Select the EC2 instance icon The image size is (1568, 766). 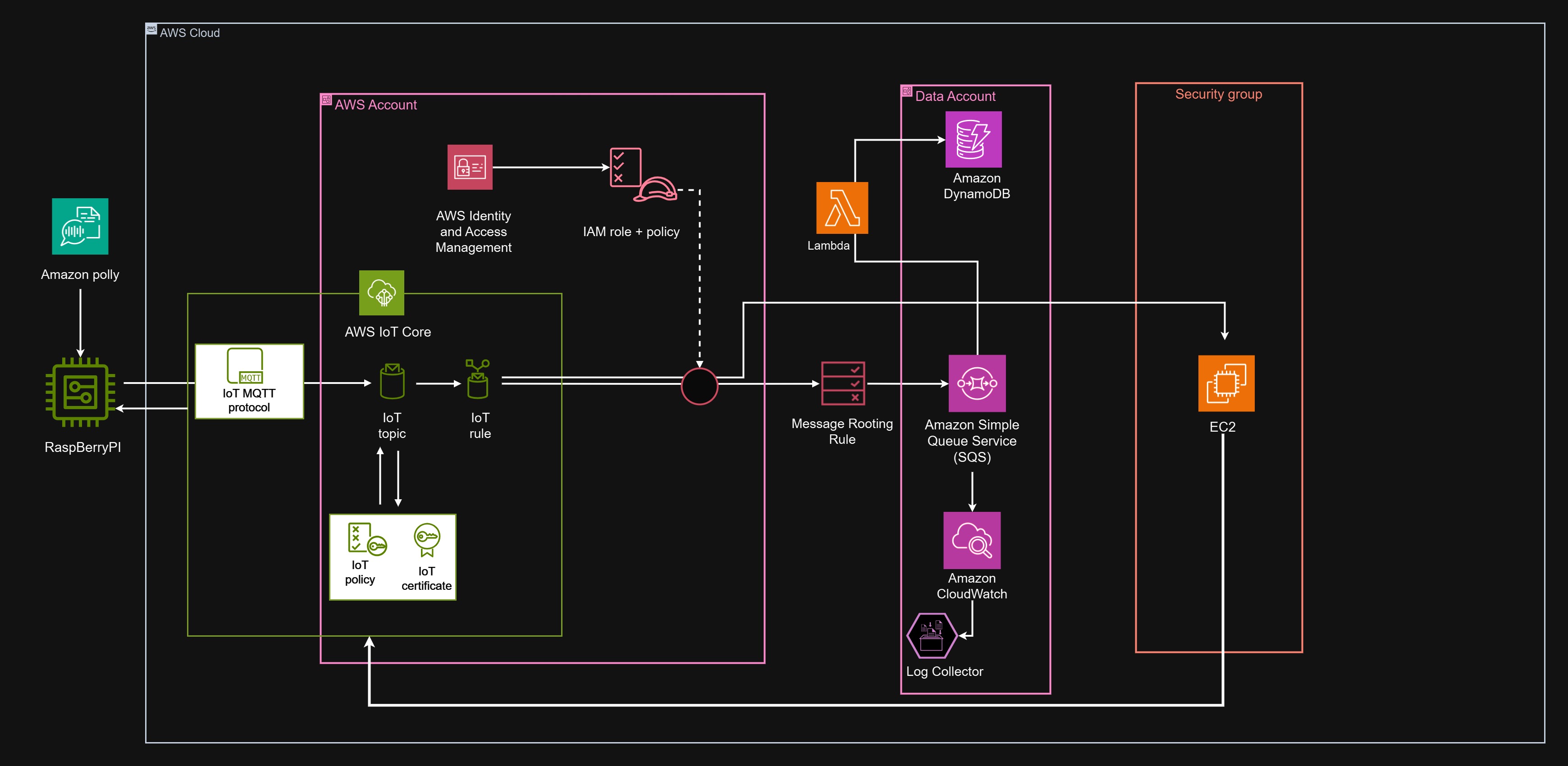tap(1226, 383)
